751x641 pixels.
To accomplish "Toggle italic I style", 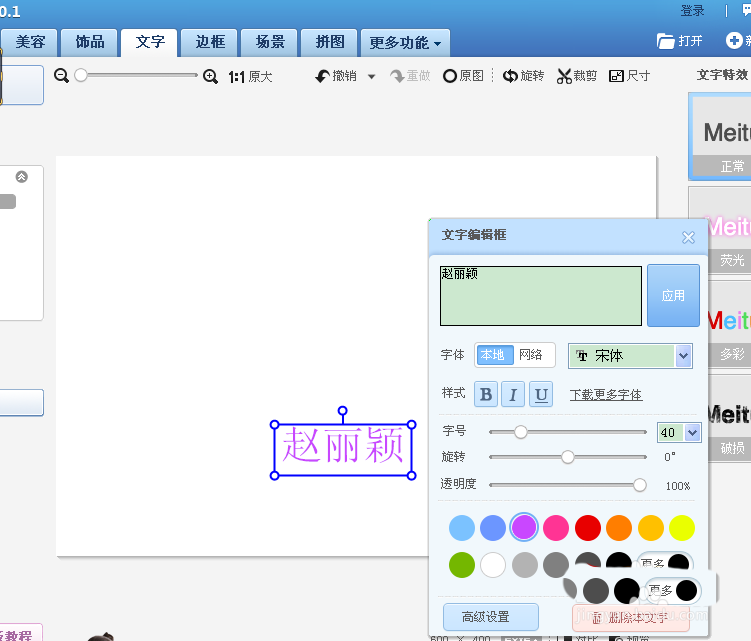I will (513, 394).
